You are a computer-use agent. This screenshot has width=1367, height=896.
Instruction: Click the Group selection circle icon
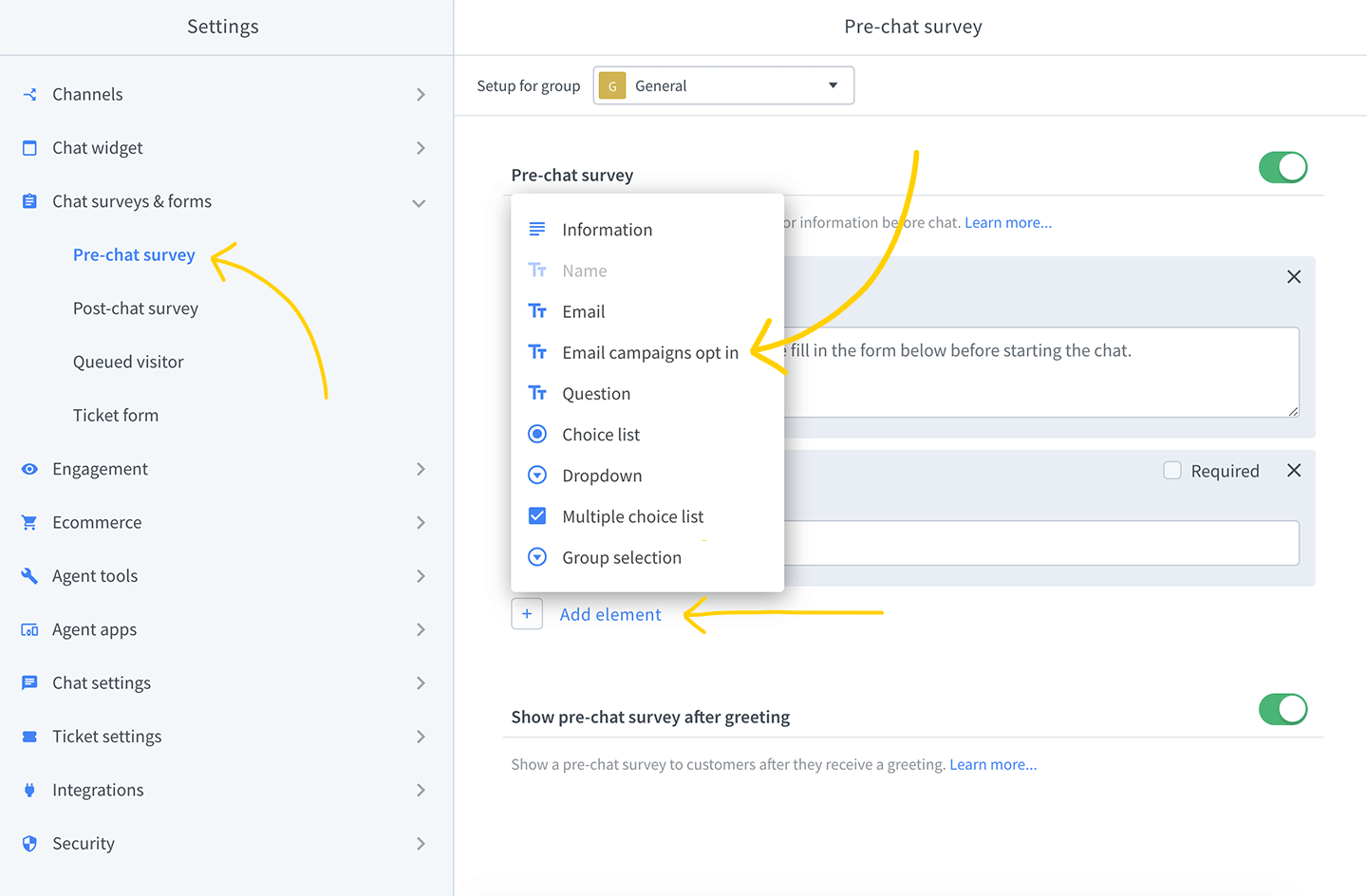(537, 557)
